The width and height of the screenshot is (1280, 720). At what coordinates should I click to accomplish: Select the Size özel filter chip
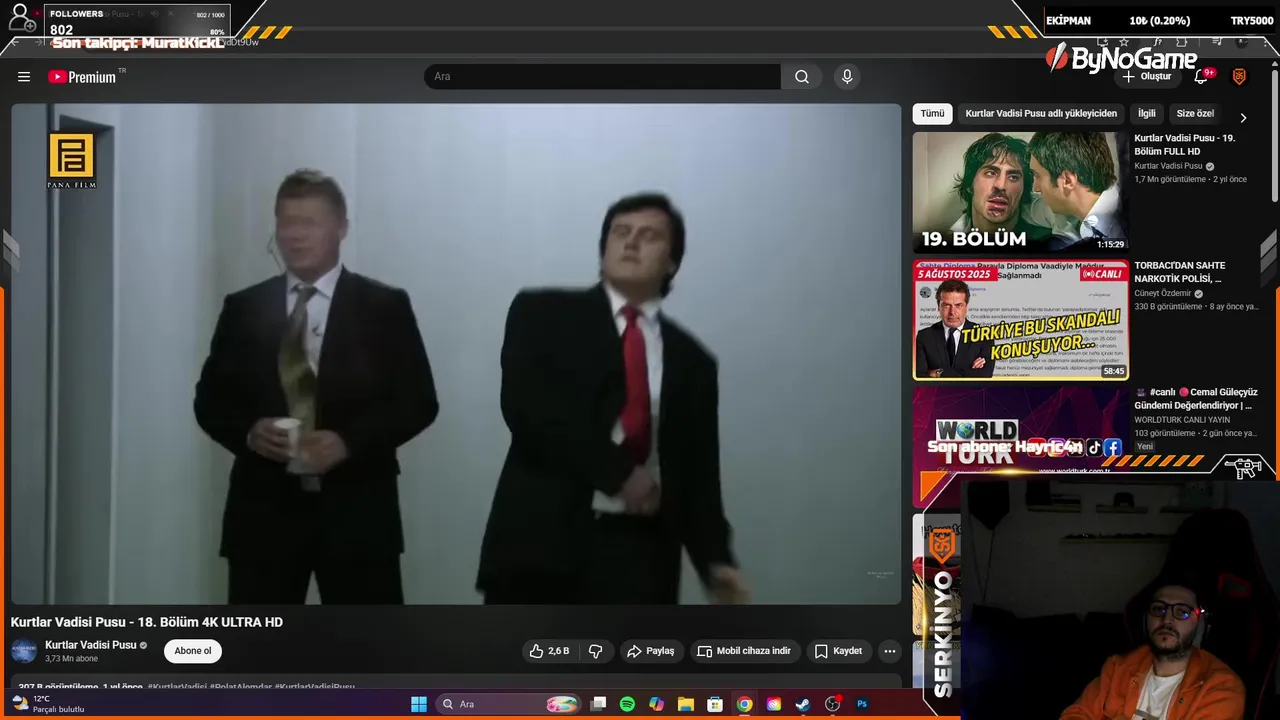point(1195,114)
